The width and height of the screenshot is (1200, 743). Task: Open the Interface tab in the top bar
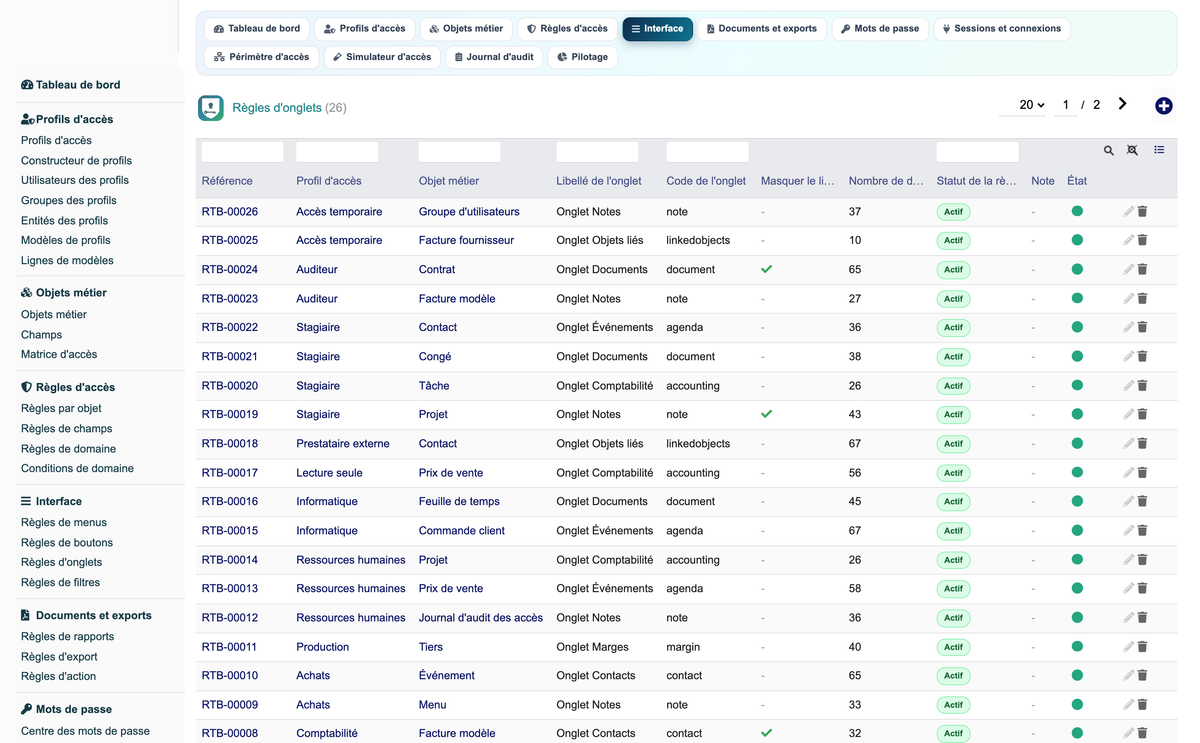point(657,29)
